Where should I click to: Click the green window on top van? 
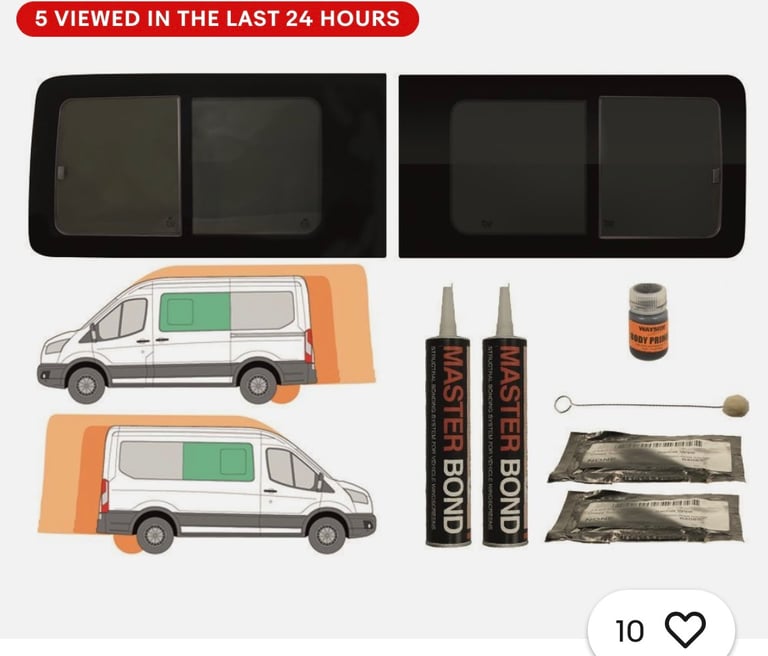[x=195, y=312]
